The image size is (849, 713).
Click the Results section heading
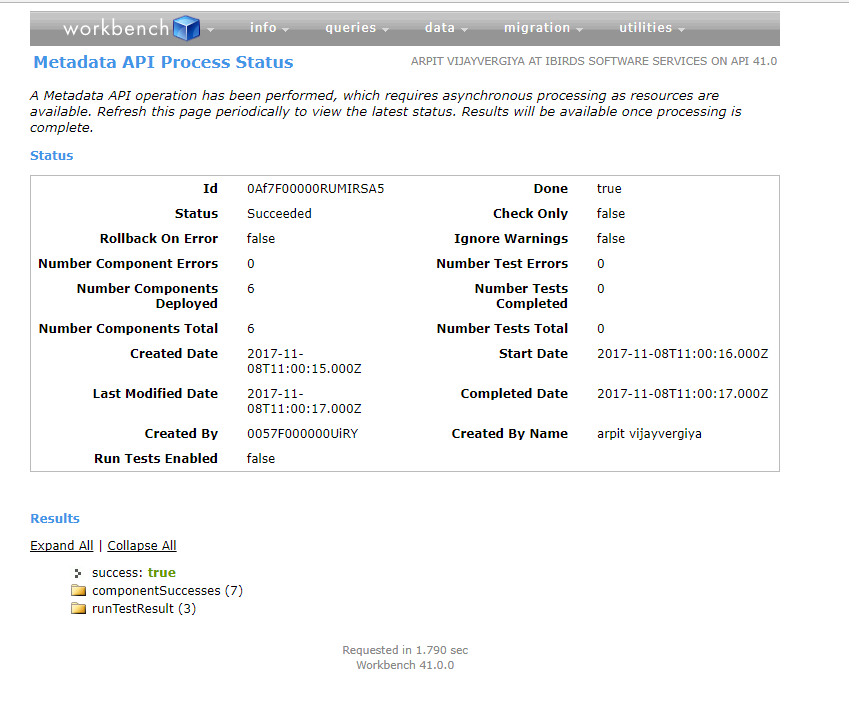pos(55,518)
